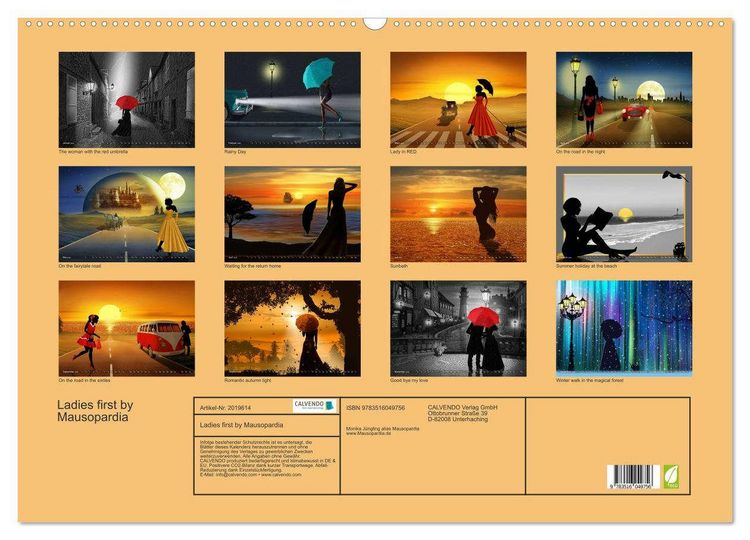Select caption 'Good bye my love'
Screen dimensions: 750x540
point(409,380)
